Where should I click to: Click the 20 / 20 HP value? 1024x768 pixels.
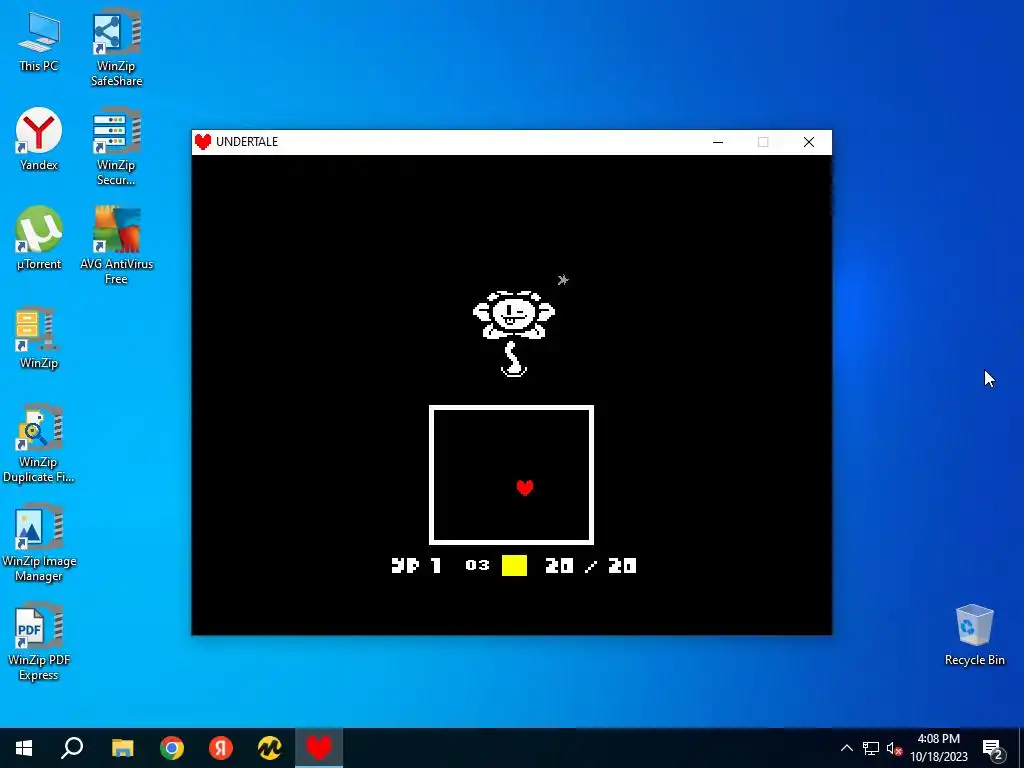click(590, 566)
